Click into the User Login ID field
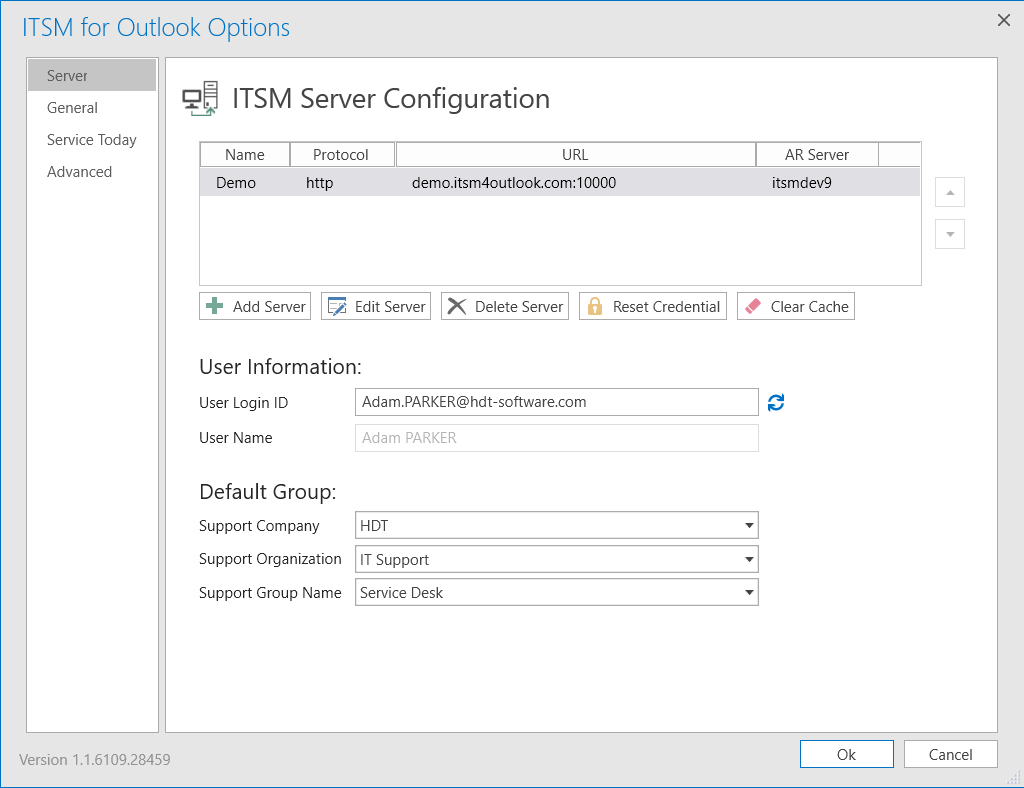 (556, 402)
